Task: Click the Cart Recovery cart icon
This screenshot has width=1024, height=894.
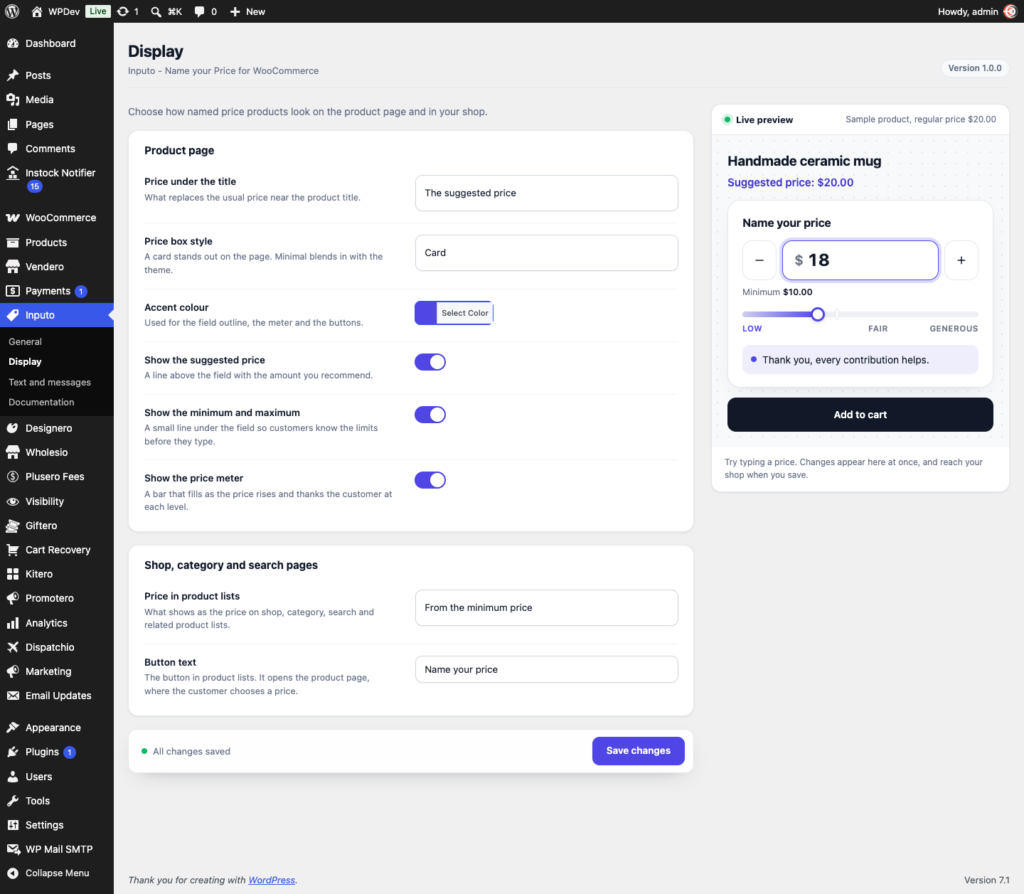Action: (x=12, y=549)
